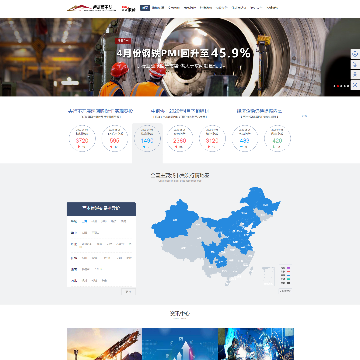Screen dimensions: 360x360
Task: Click the red tag label above banner headline
Action: [x=123, y=41]
